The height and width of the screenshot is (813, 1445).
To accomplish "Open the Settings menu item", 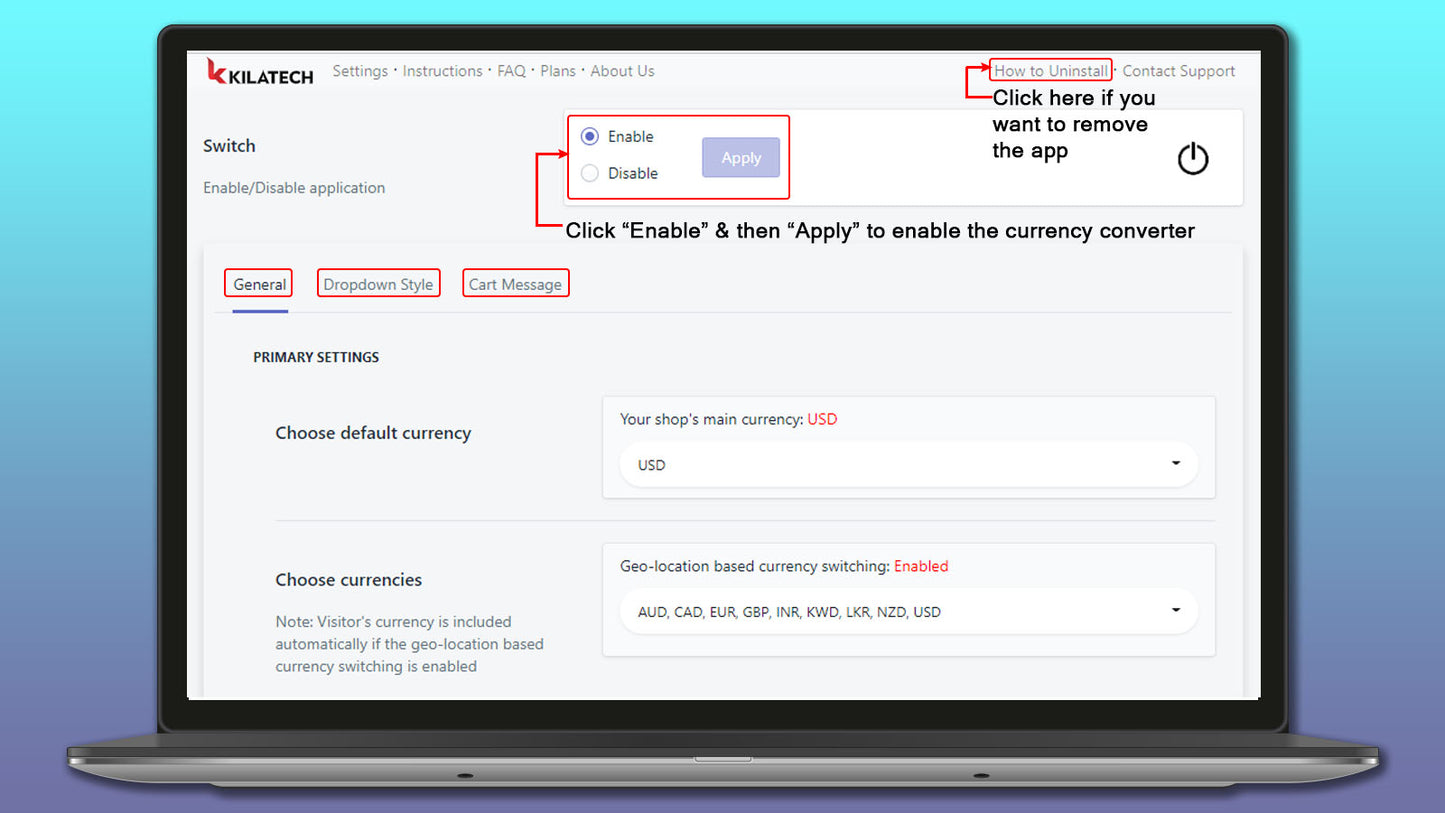I will point(360,71).
